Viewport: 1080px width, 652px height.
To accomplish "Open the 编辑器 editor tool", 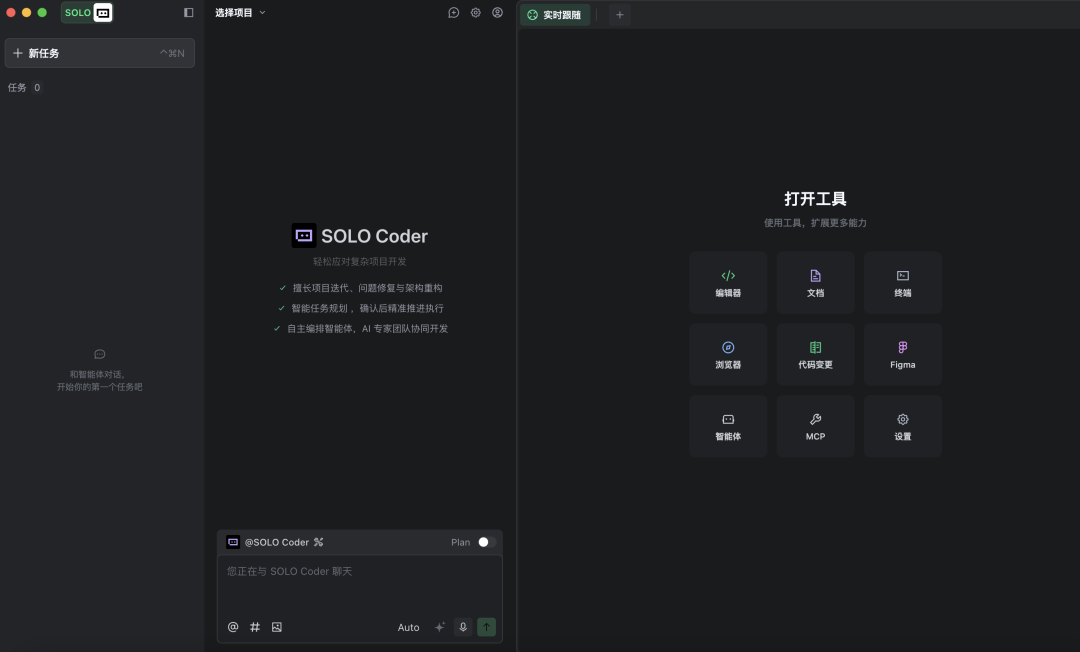I will tap(728, 283).
